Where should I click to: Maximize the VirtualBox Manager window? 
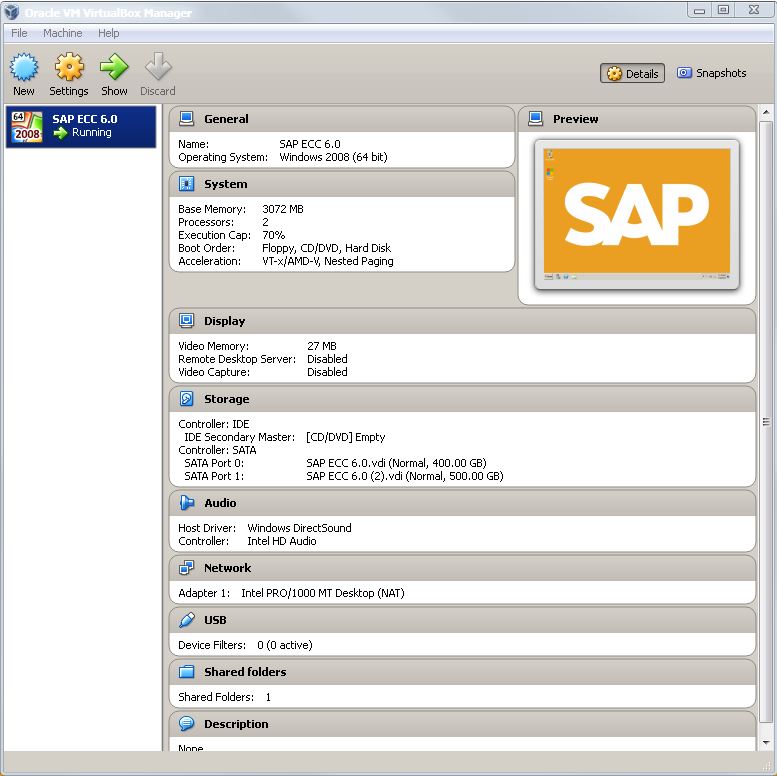(723, 10)
